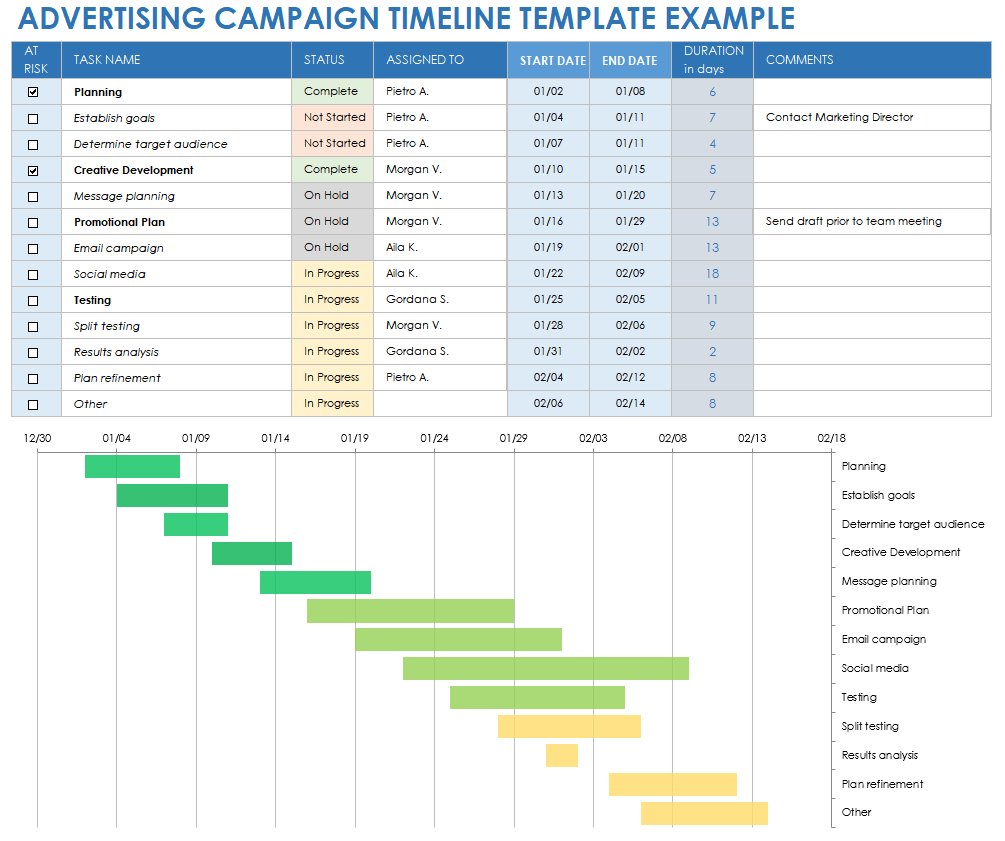Select the yellow Results analysis Gantt bar
This screenshot has height=841, width=1005.
pos(561,755)
